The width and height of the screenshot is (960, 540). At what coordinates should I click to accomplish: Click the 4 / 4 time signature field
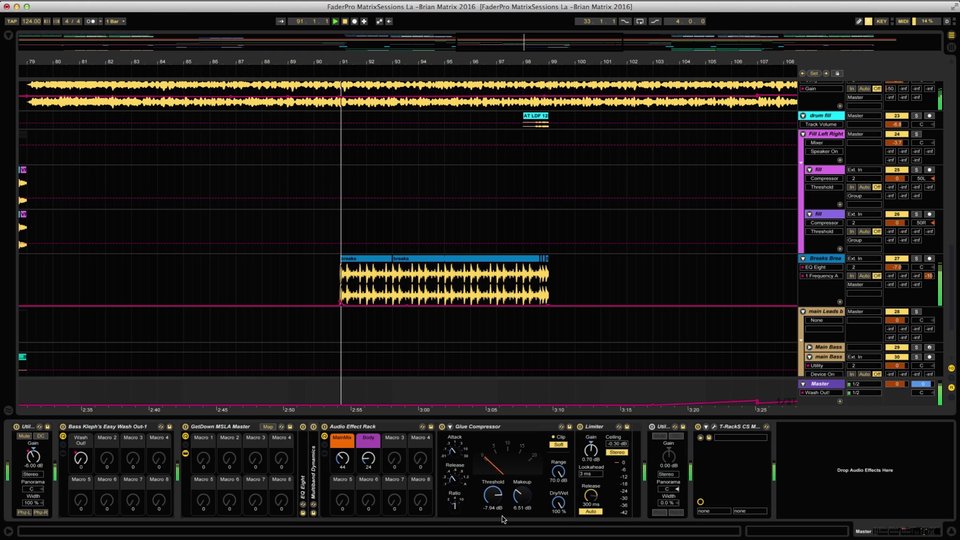[x=73, y=21]
